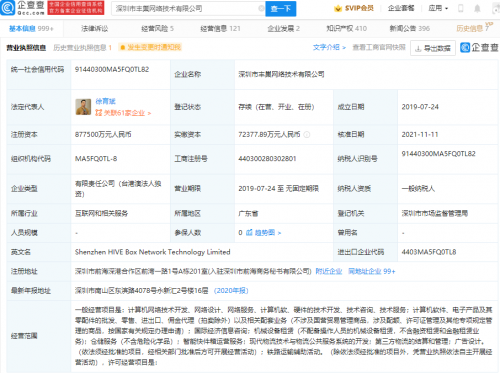This screenshot has height=373, width=500.
Task: Select the credit code 91440300MA5FQ0TL82 in first row
Action: pyautogui.click(x=112, y=69)
